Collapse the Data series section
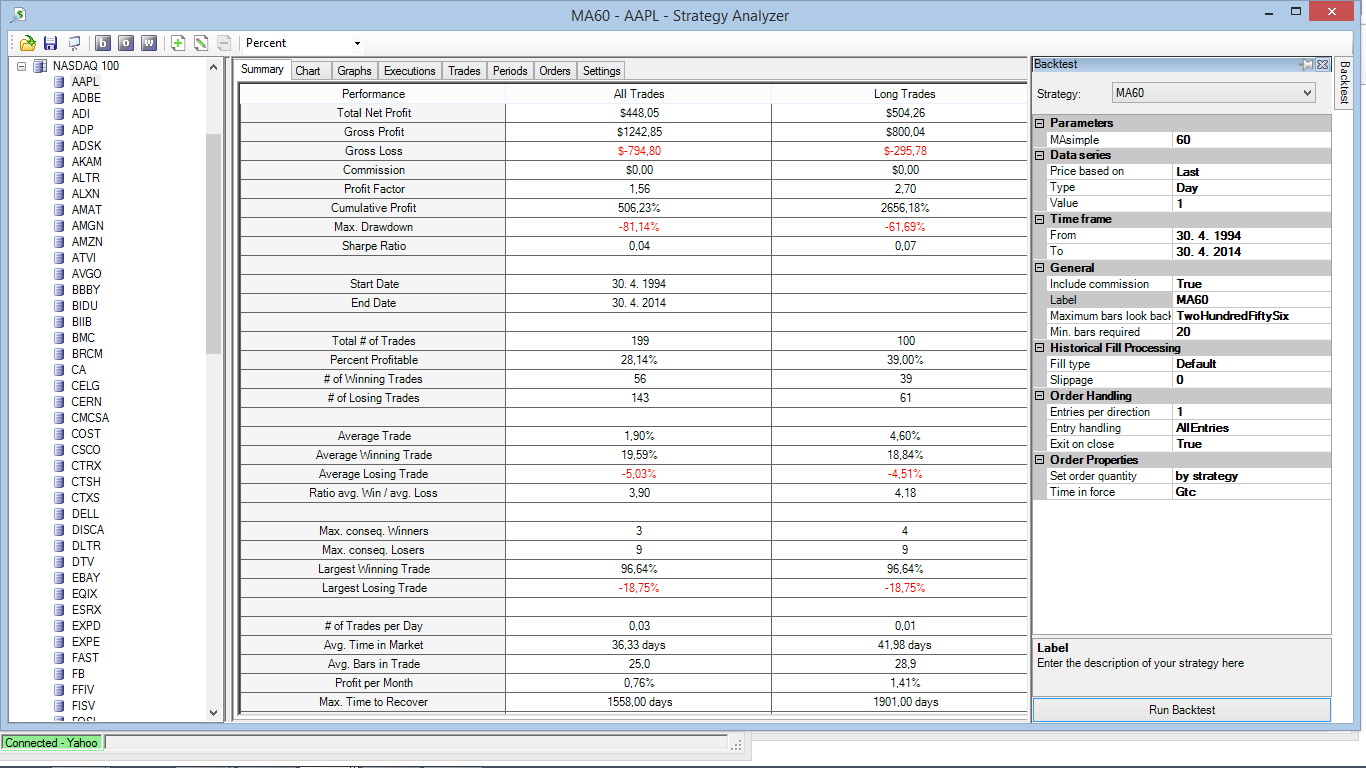 point(1040,155)
